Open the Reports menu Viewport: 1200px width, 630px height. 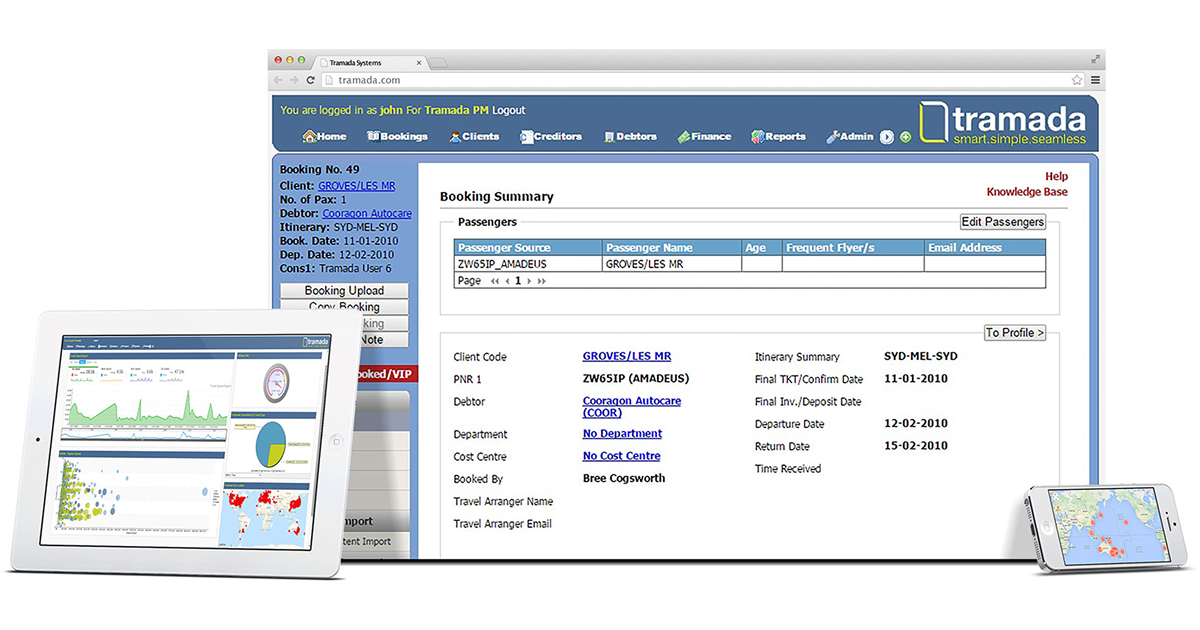pyautogui.click(x=778, y=137)
